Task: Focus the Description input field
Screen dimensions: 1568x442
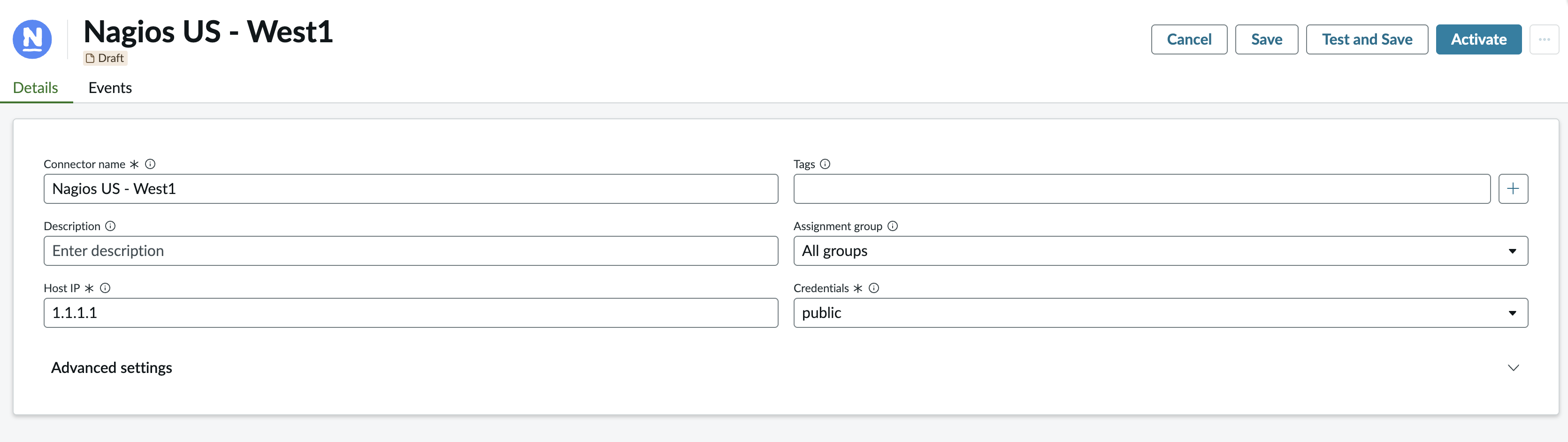Action: pos(411,251)
